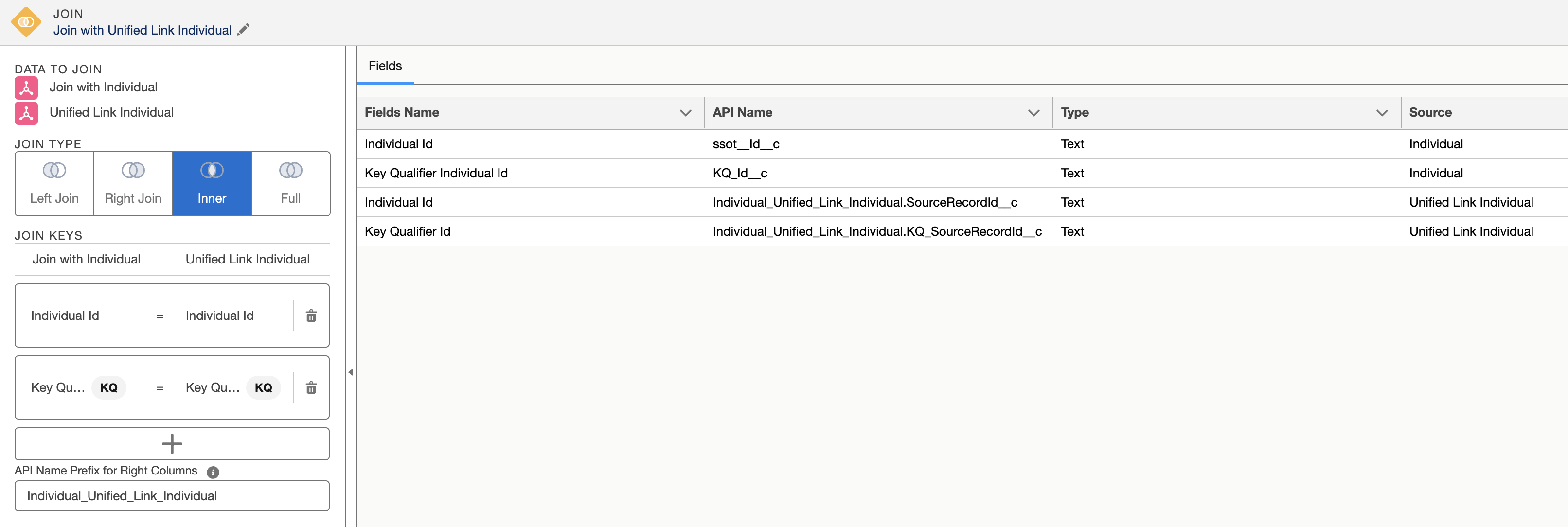Select the Right Join type

(x=132, y=183)
